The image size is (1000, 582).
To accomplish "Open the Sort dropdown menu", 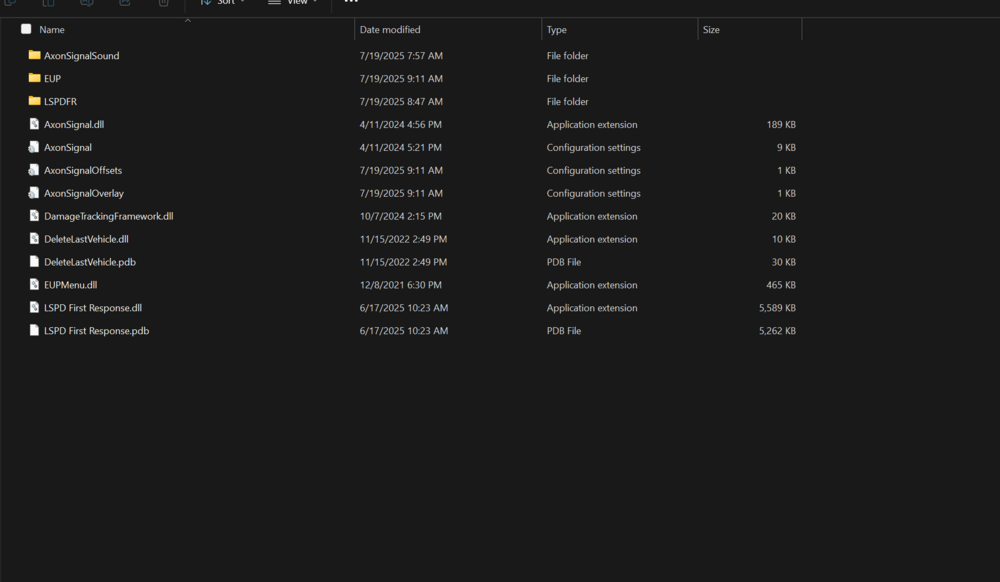I will (x=223, y=2).
